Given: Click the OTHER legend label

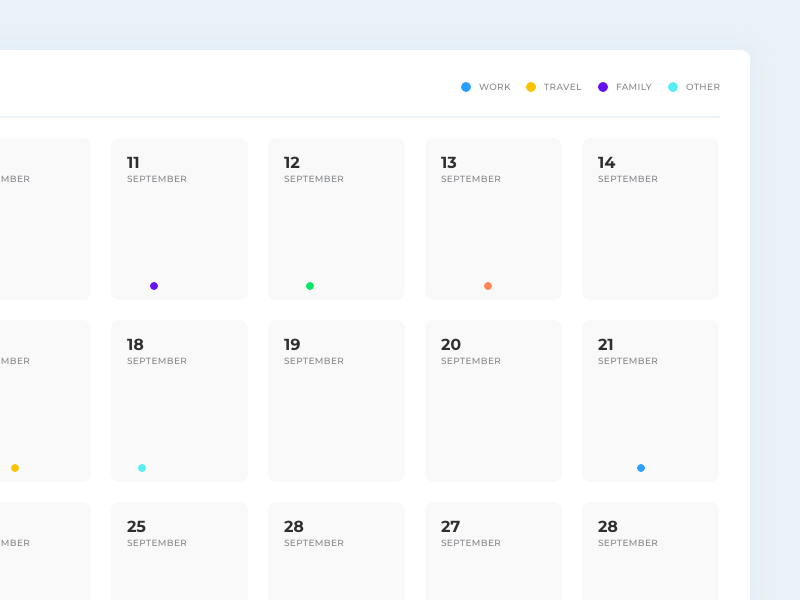Looking at the screenshot, I should 702,87.
